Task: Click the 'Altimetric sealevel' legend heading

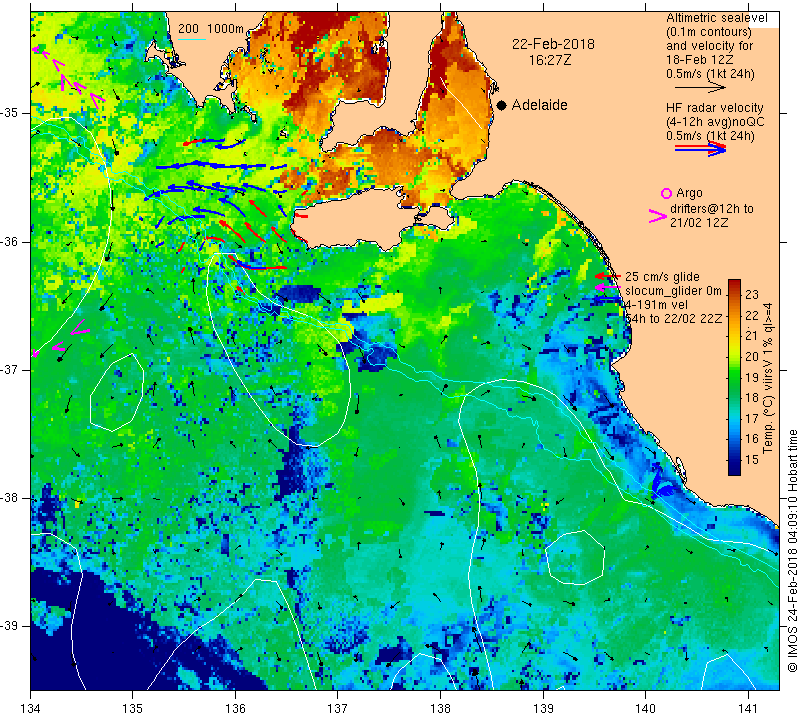Action: [x=716, y=18]
